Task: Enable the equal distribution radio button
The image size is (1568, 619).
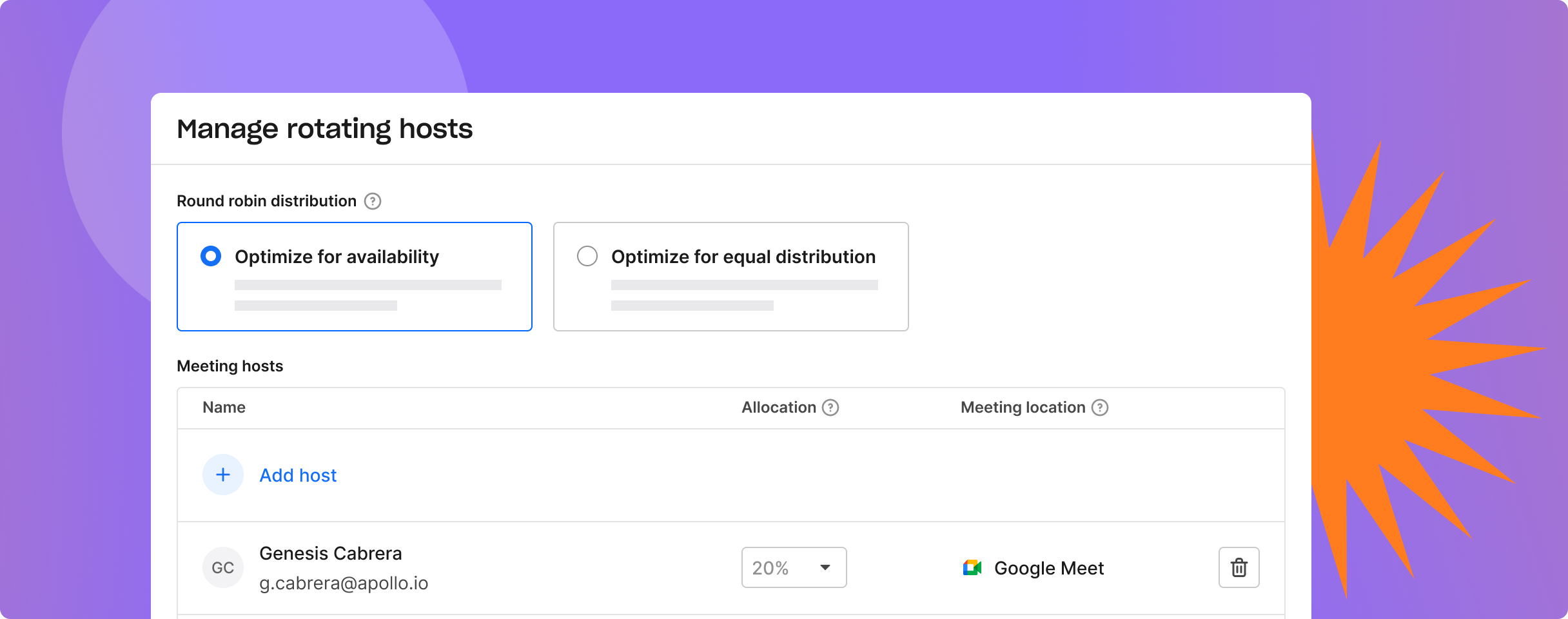Action: pyautogui.click(x=587, y=256)
